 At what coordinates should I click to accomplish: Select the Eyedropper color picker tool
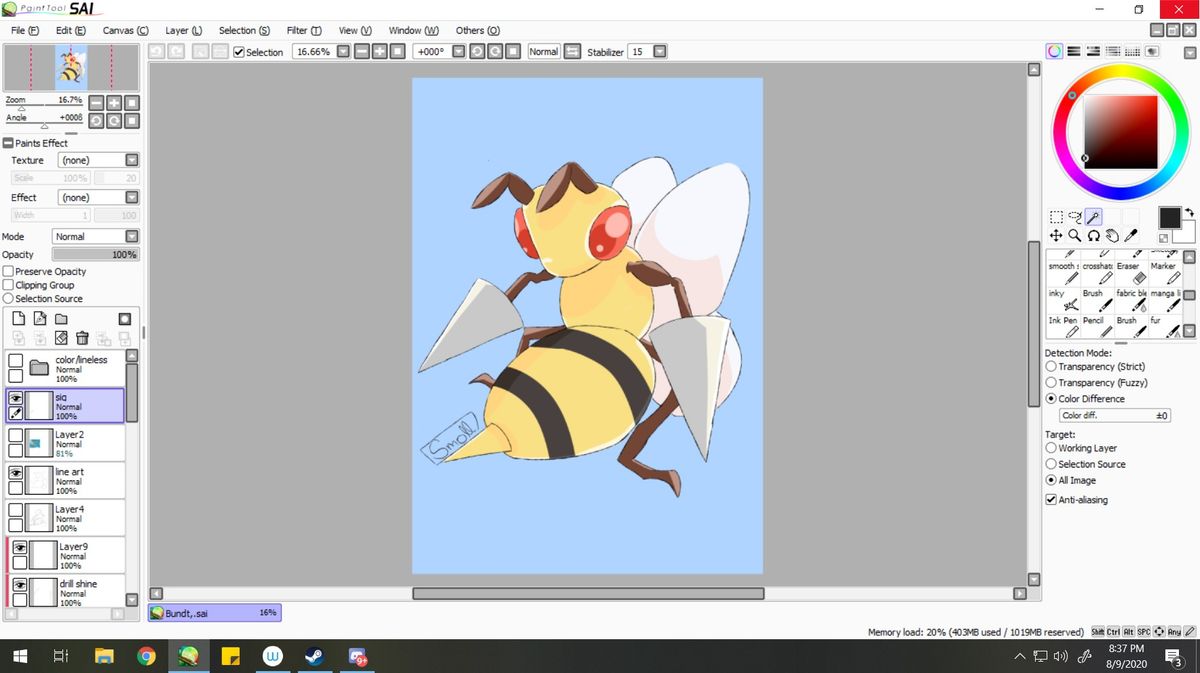click(1131, 236)
